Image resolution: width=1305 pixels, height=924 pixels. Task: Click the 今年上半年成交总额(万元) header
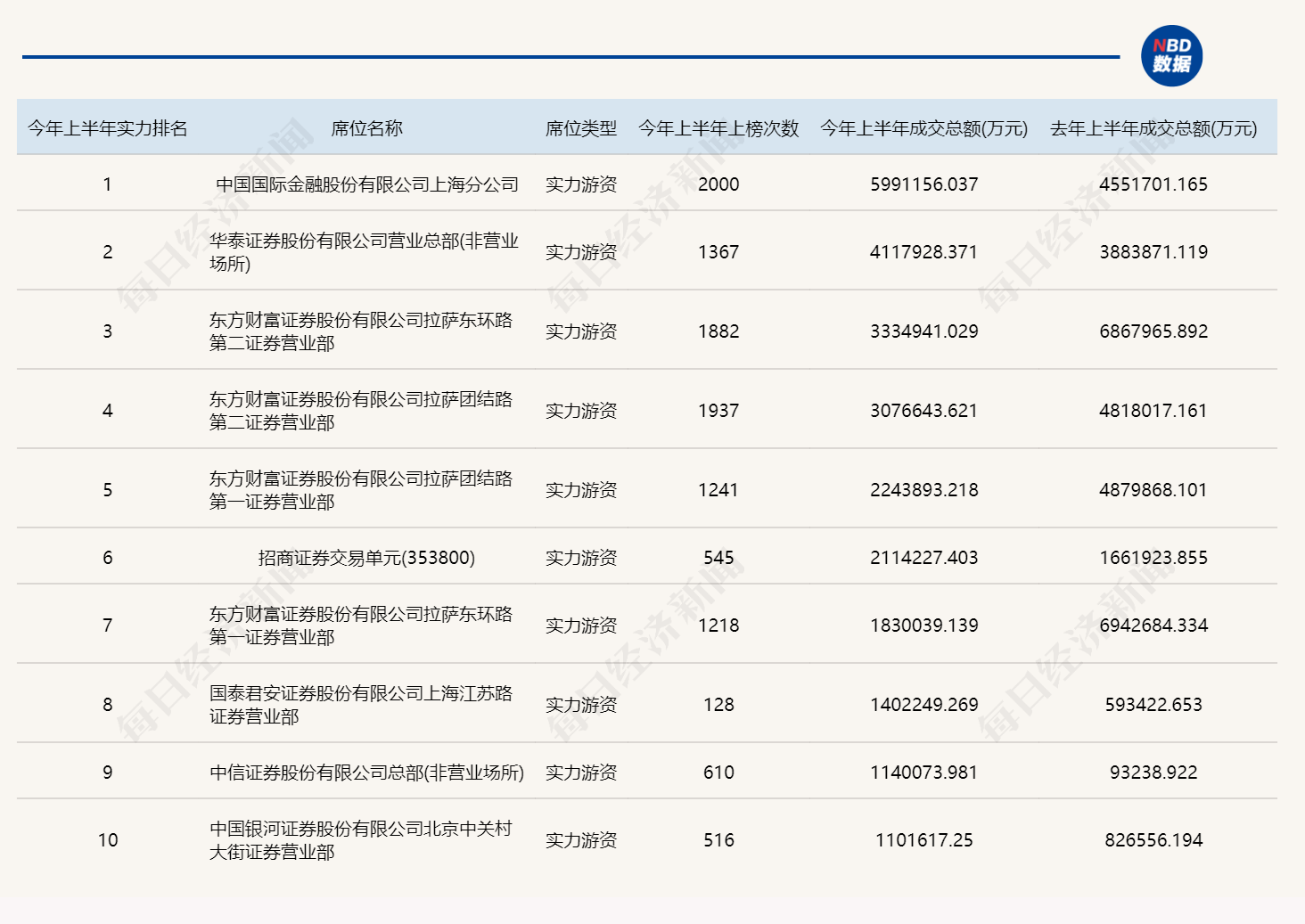[x=923, y=128]
